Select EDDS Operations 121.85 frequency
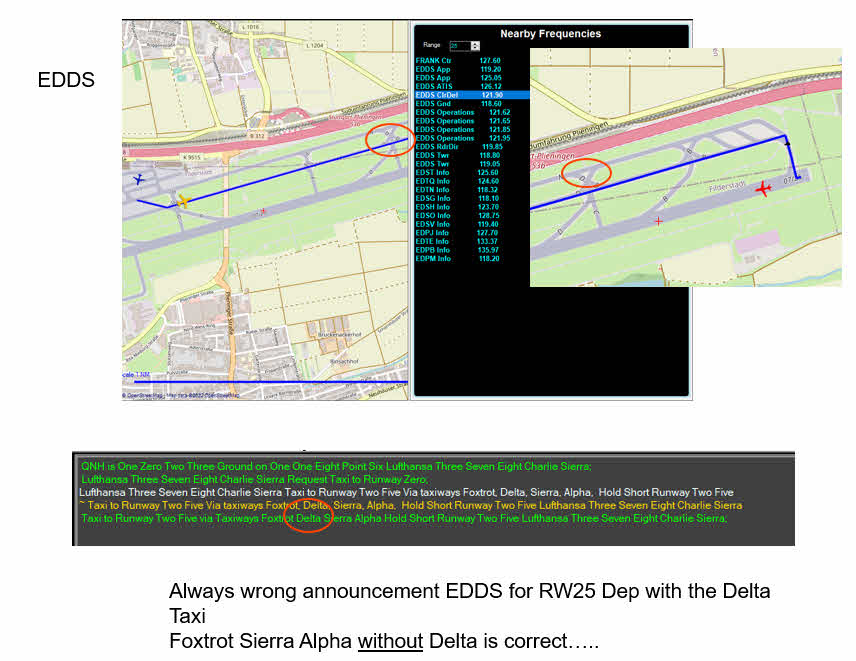The height and width of the screenshot is (661, 856). click(x=463, y=130)
